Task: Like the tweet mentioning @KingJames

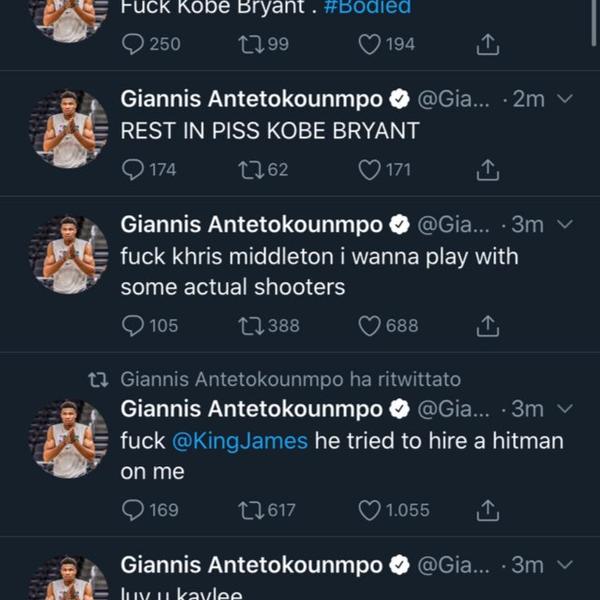Action: coord(370,510)
